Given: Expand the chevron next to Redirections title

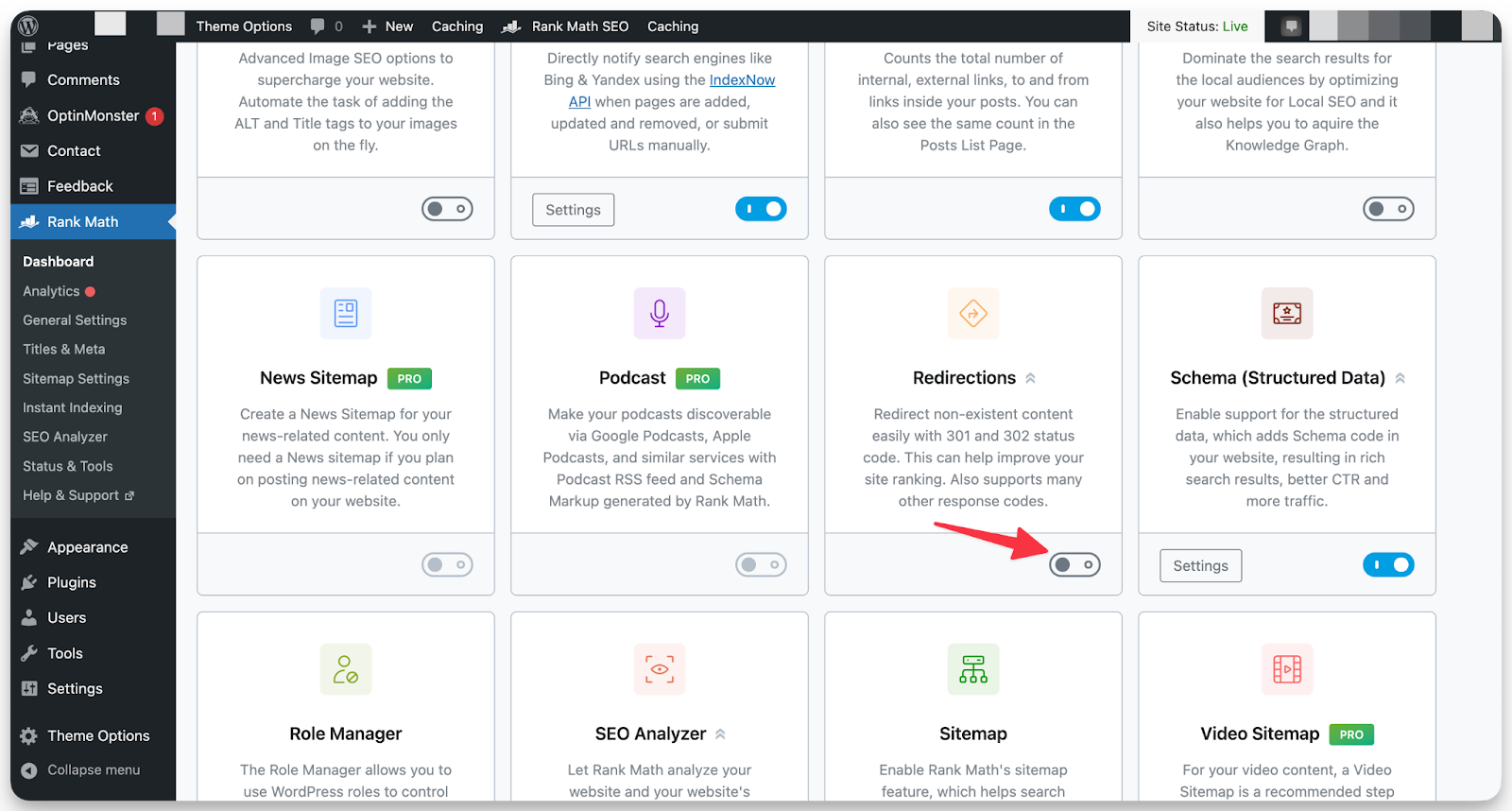Looking at the screenshot, I should coord(1030,378).
